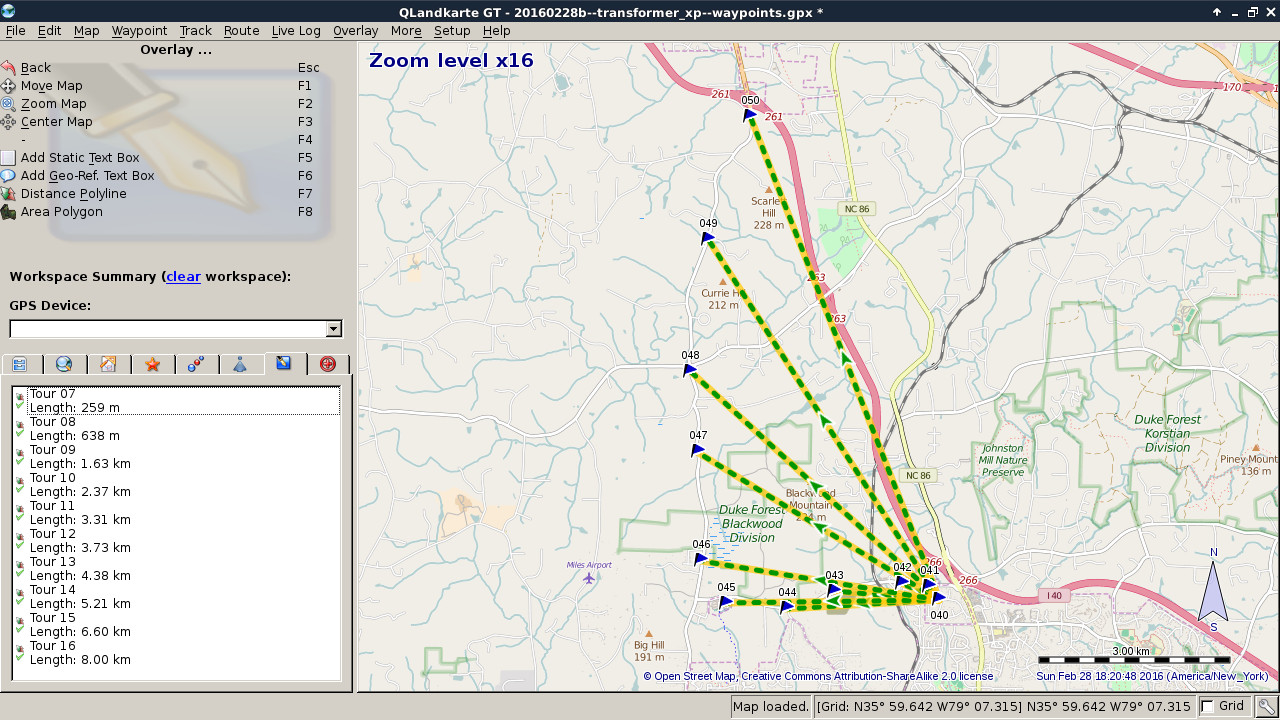Switch to the waypoints star tab
This screenshot has height=720, width=1280.
[152, 364]
